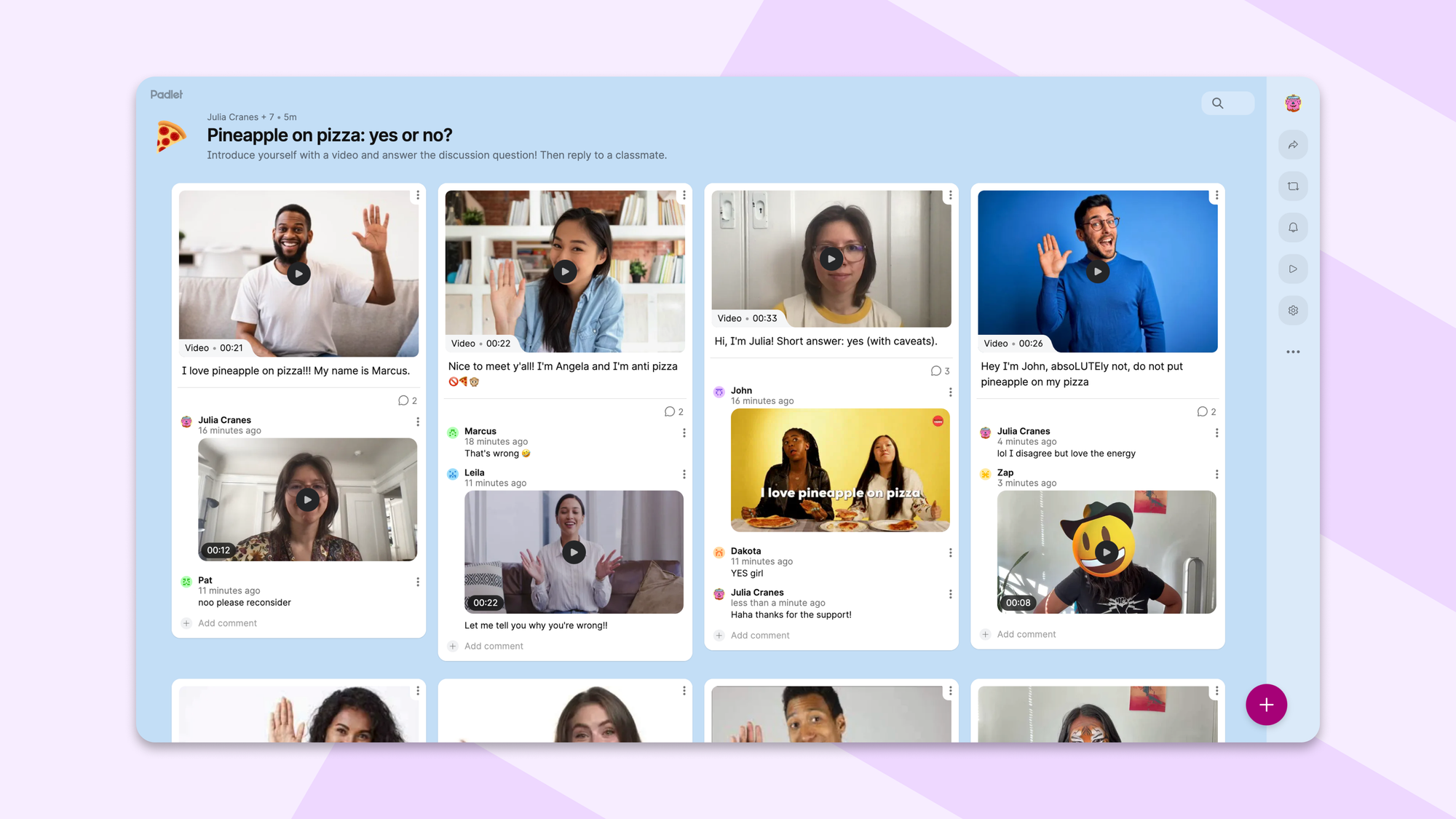
Task: Open notifications bell icon
Action: pyautogui.click(x=1293, y=228)
